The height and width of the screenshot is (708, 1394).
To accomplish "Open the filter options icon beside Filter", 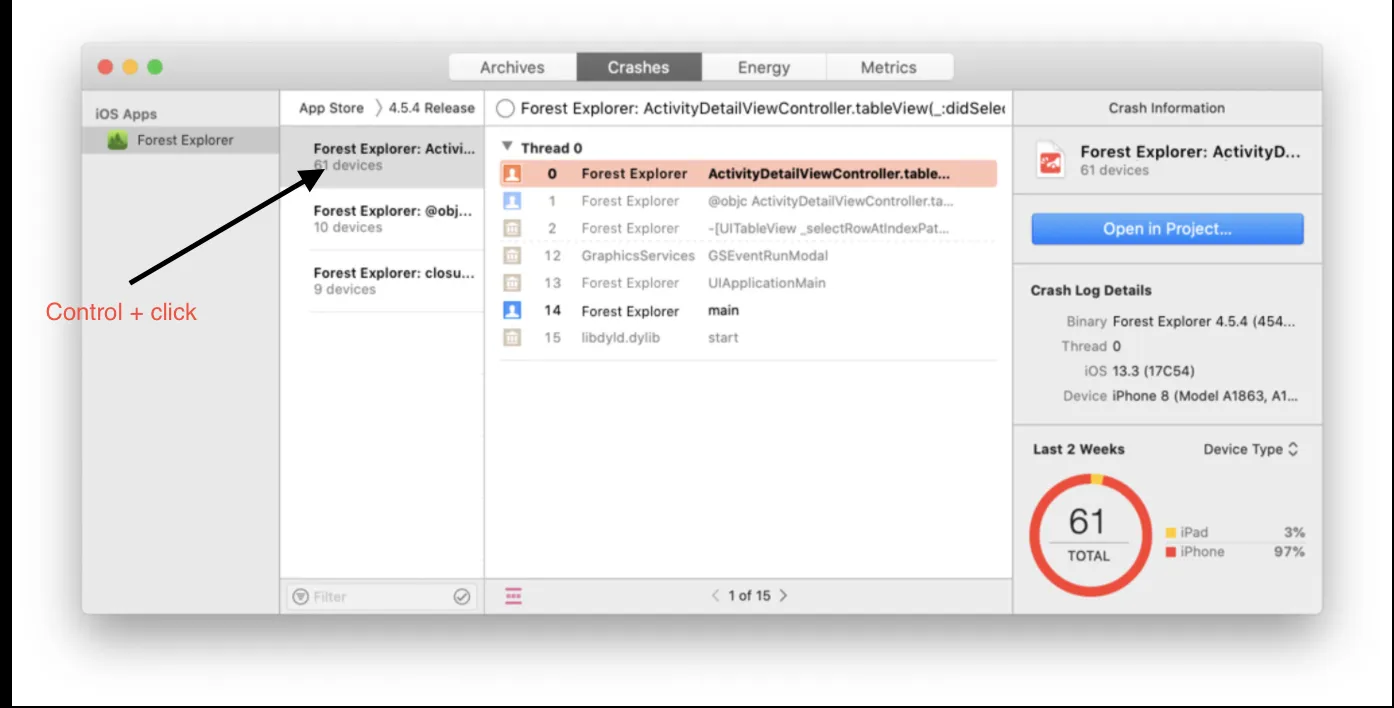I will [300, 596].
